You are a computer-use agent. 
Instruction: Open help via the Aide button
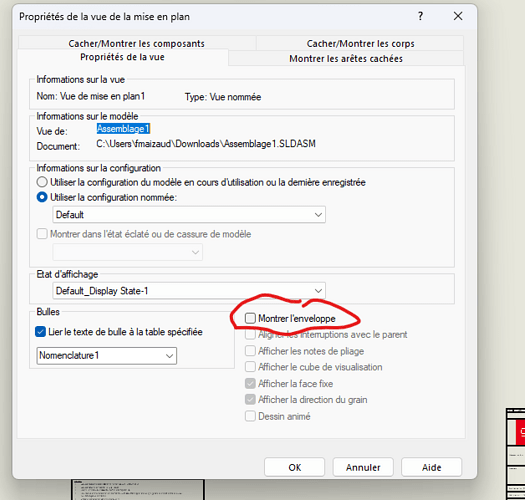click(x=431, y=467)
